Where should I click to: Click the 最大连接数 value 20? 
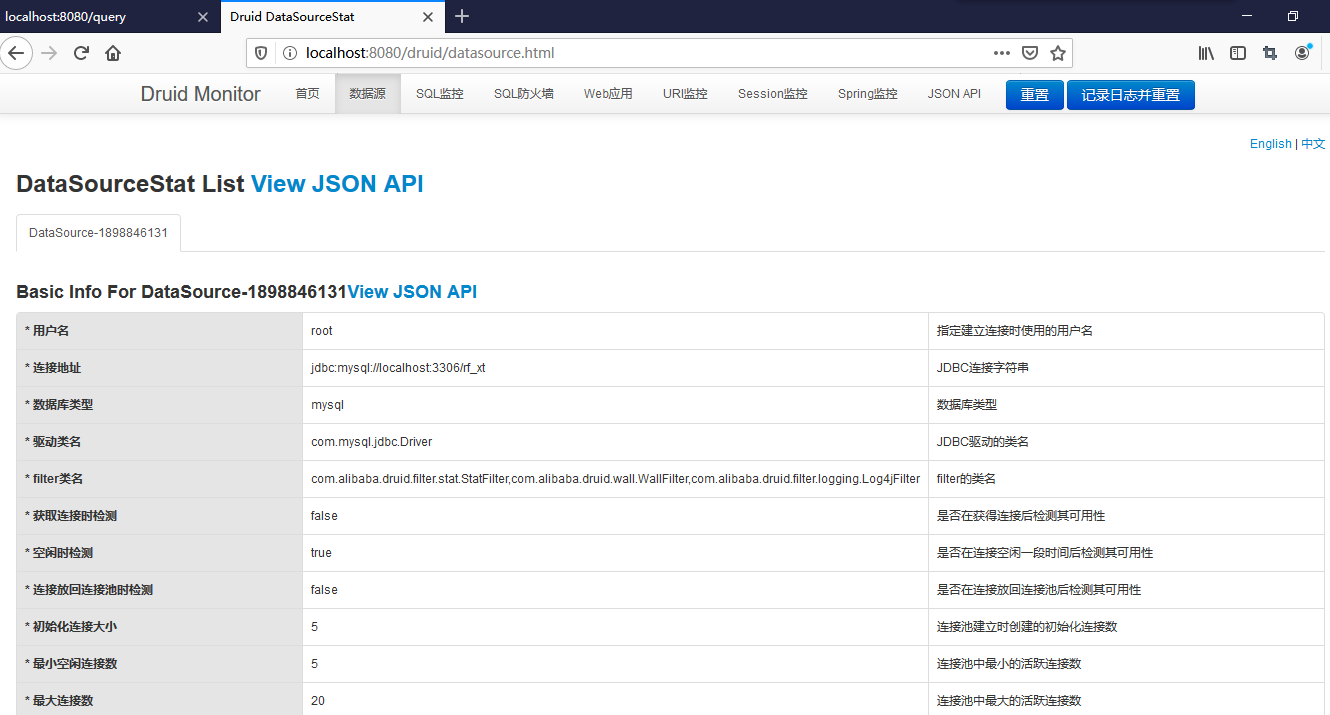pyautogui.click(x=318, y=701)
